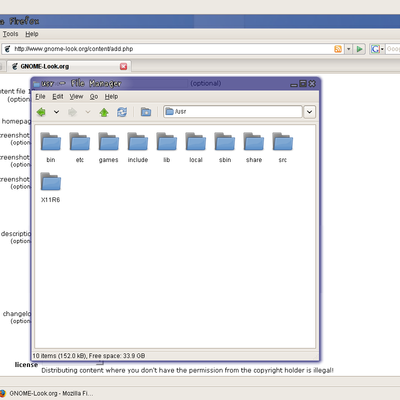Open the Edit menu in File Manager
Viewport: 400px width, 400px height.
[58, 97]
